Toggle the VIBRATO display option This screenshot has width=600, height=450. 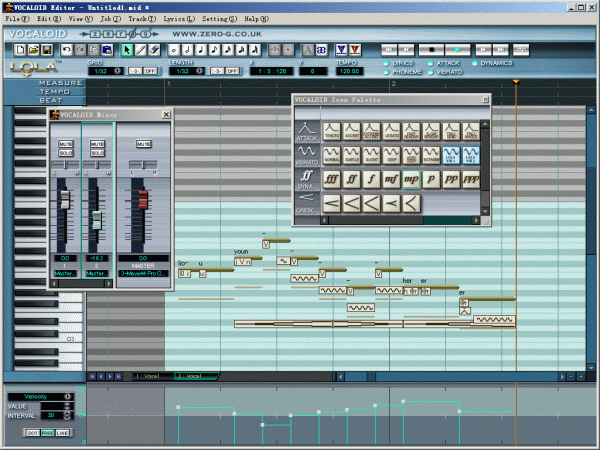click(x=430, y=72)
